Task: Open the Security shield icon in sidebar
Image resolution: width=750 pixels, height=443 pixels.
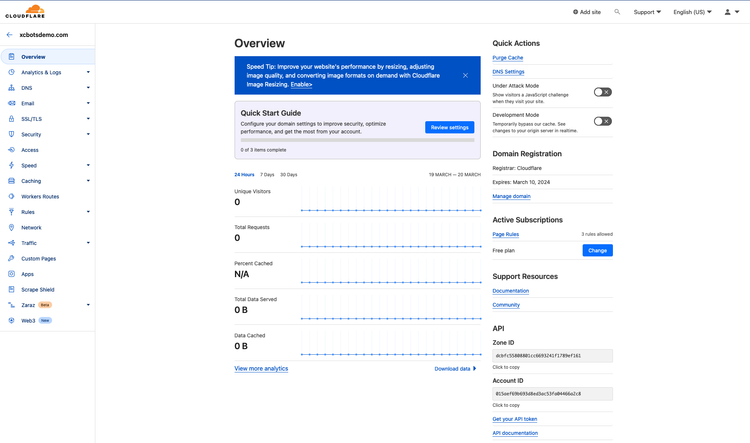Action: pos(11,134)
